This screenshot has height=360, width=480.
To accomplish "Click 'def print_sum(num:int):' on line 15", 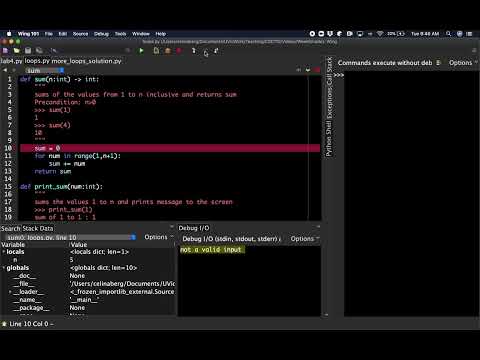I will (x=61, y=187).
